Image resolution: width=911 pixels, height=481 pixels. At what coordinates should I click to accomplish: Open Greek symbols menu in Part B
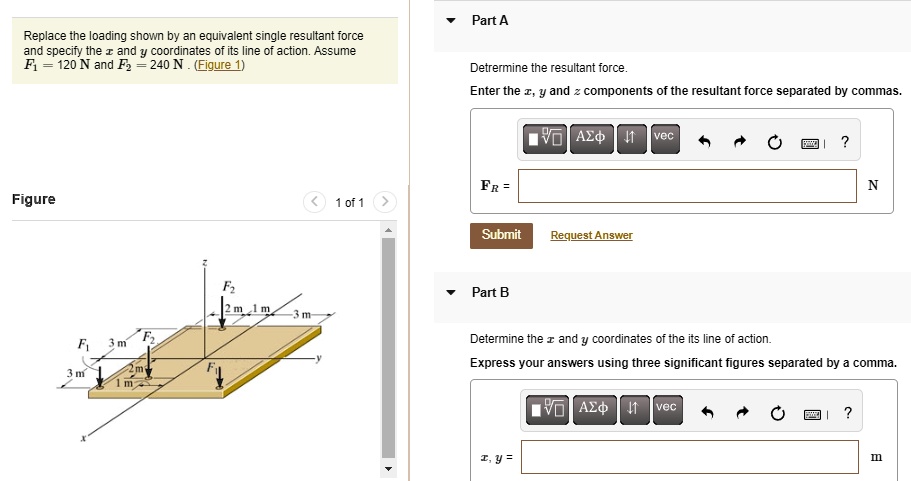point(594,410)
